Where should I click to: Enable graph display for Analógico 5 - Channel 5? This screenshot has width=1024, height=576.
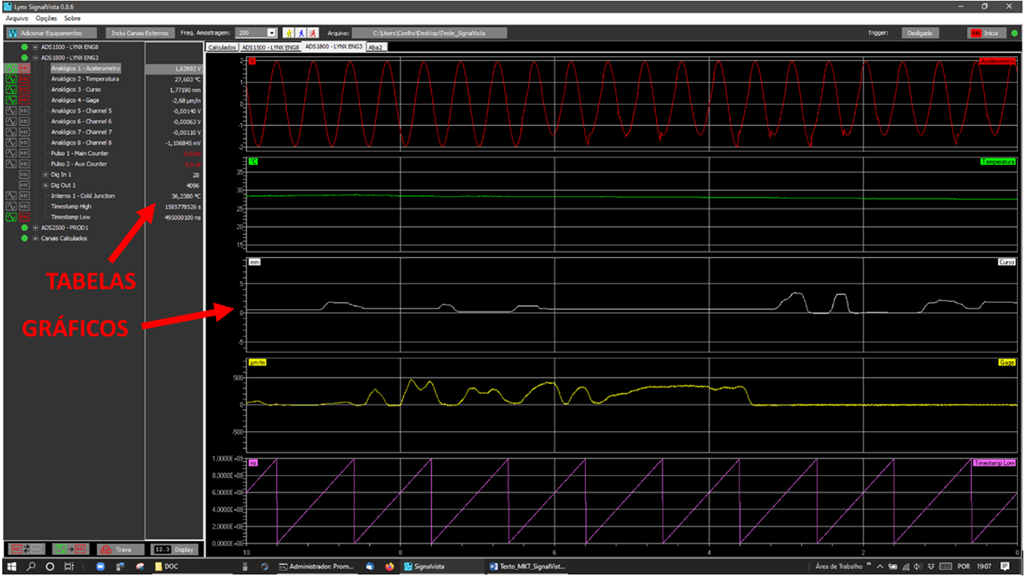(11, 111)
